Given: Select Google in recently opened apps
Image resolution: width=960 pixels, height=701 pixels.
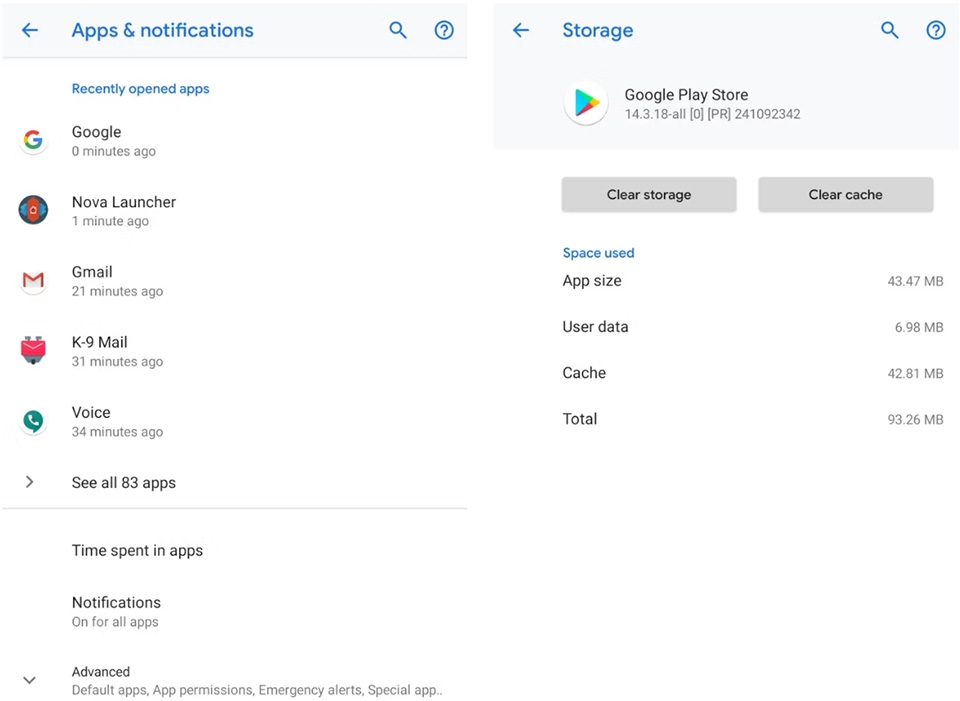Looking at the screenshot, I should (x=235, y=141).
